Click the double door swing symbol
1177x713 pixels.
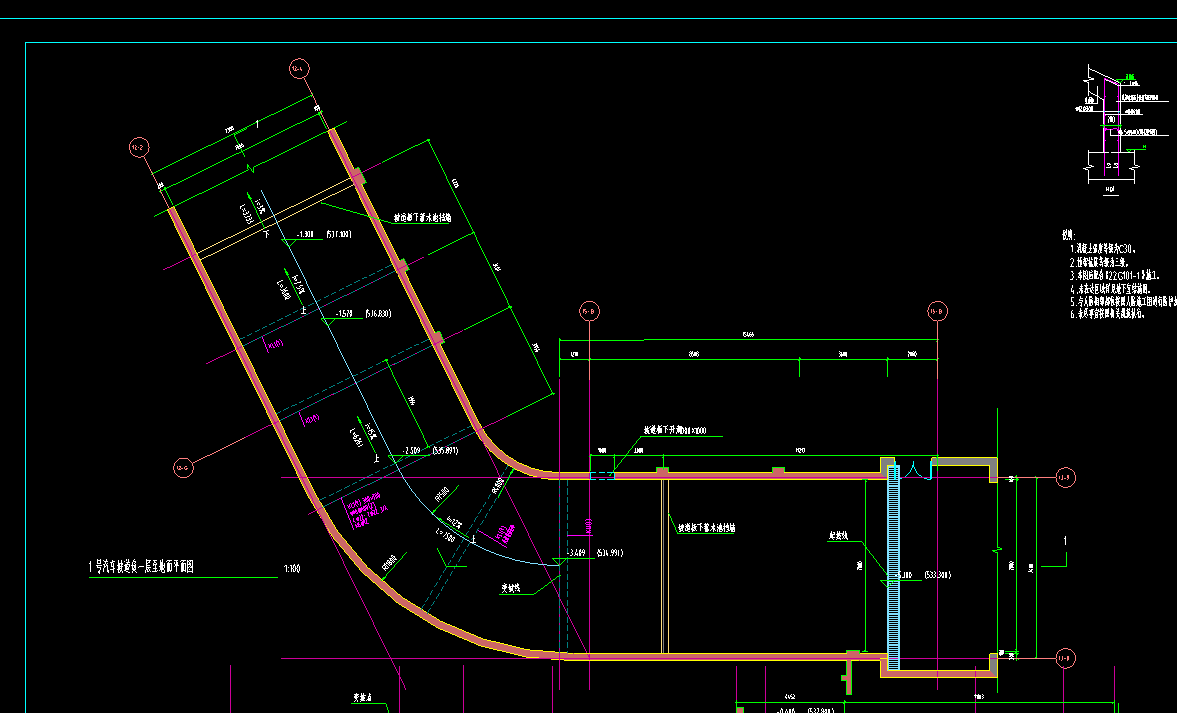[x=916, y=471]
